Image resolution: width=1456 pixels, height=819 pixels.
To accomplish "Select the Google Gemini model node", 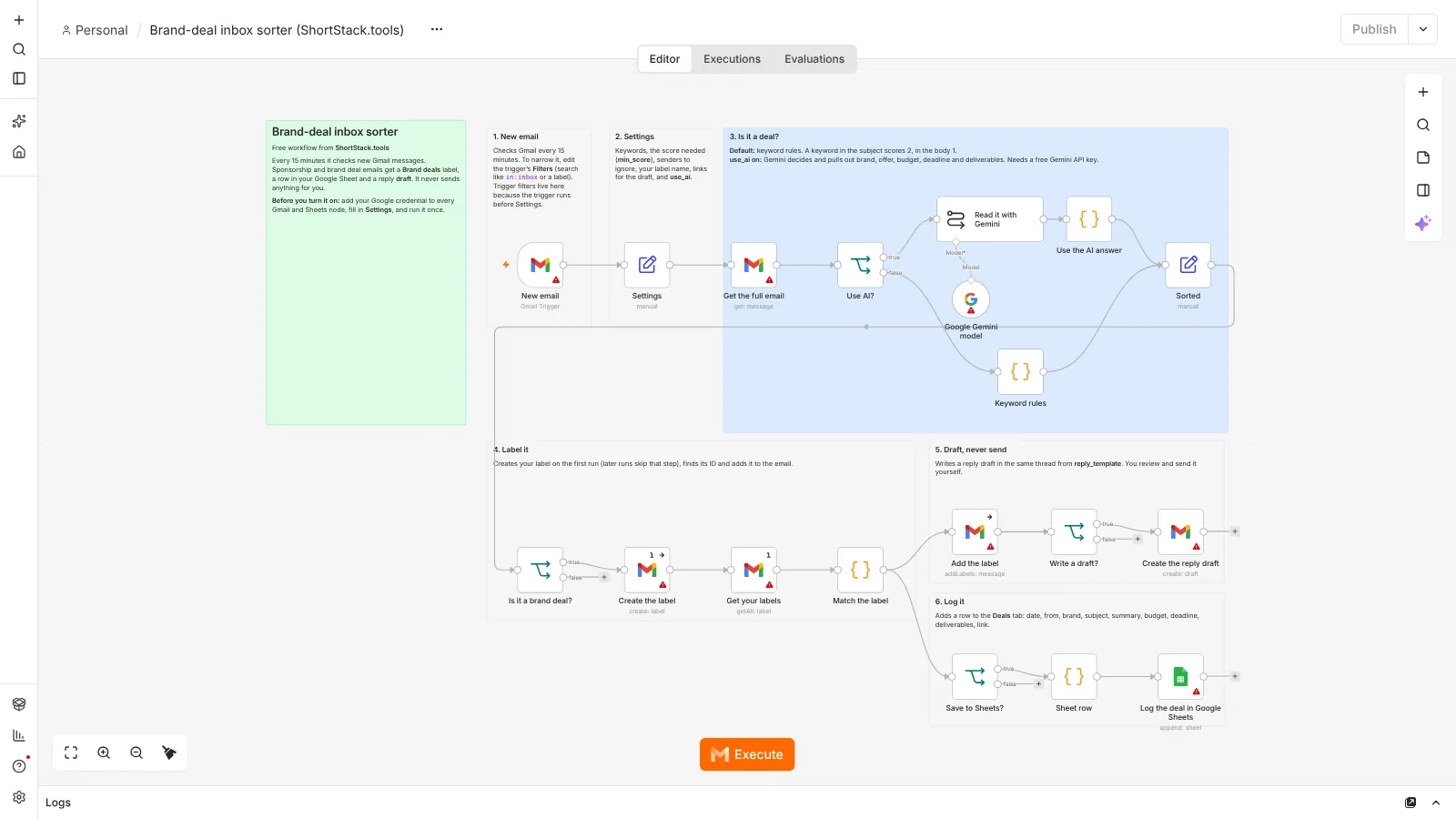I will click(x=971, y=299).
